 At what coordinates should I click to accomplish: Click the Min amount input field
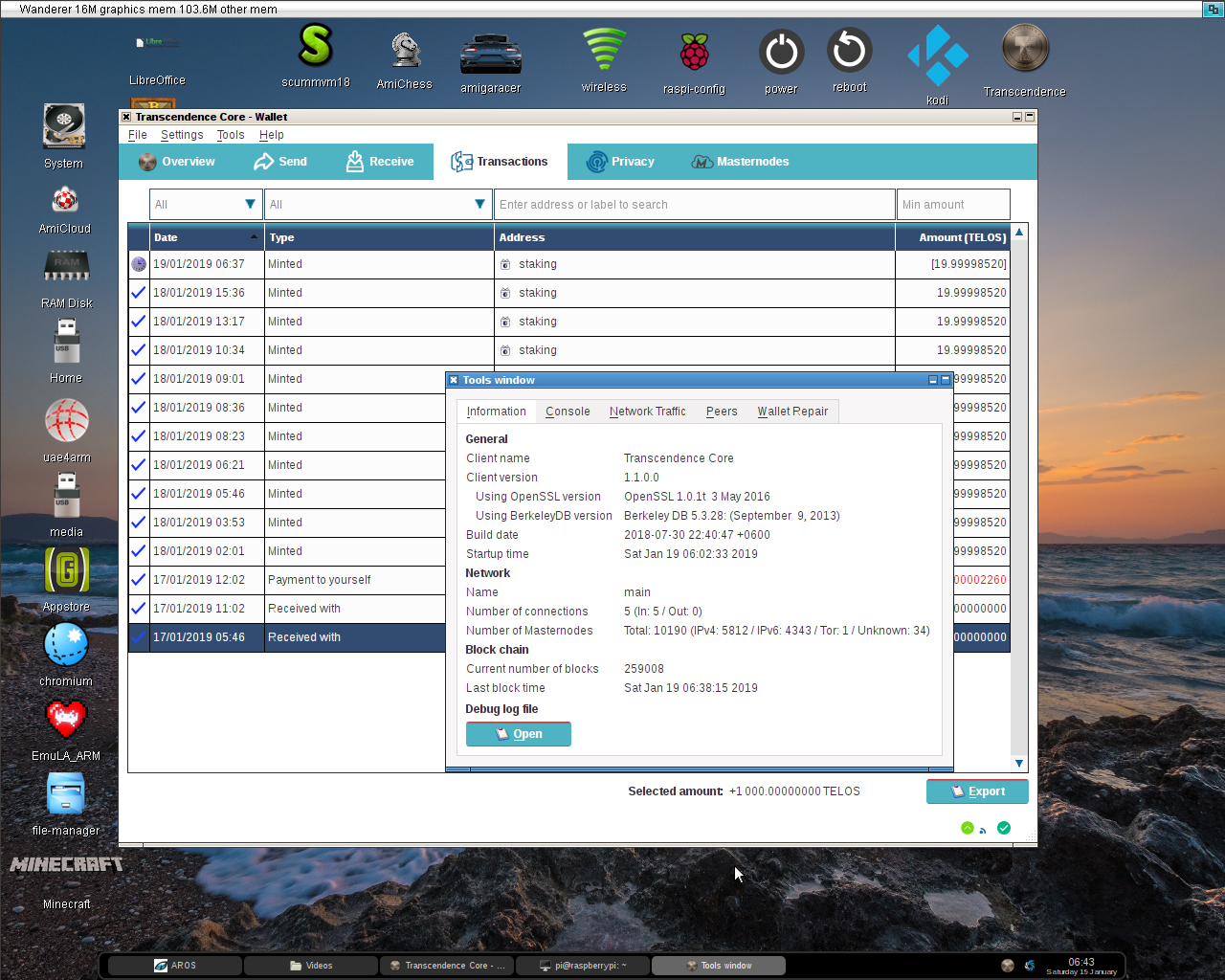953,204
